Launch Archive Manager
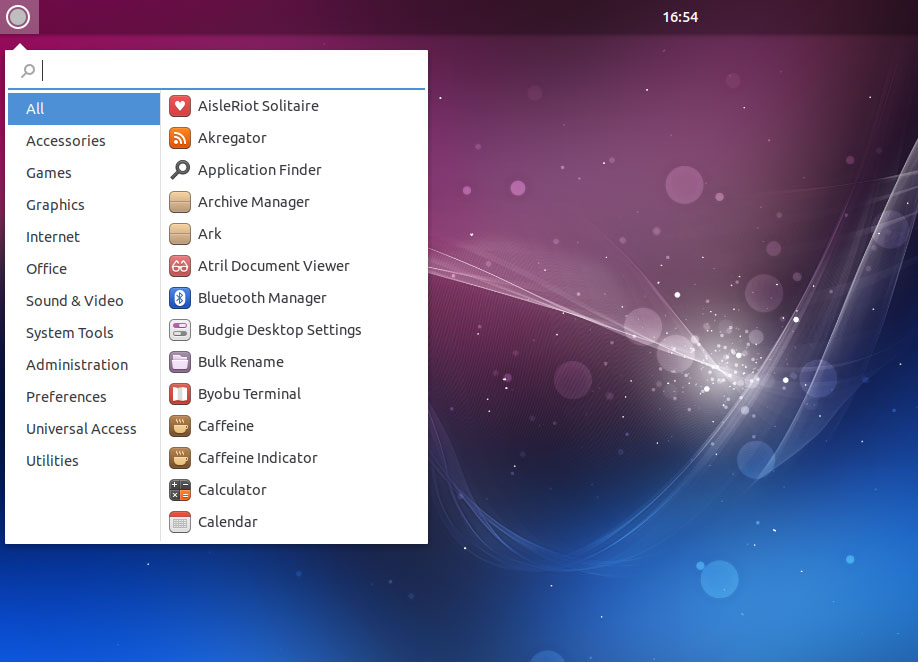This screenshot has height=662, width=918. point(255,202)
